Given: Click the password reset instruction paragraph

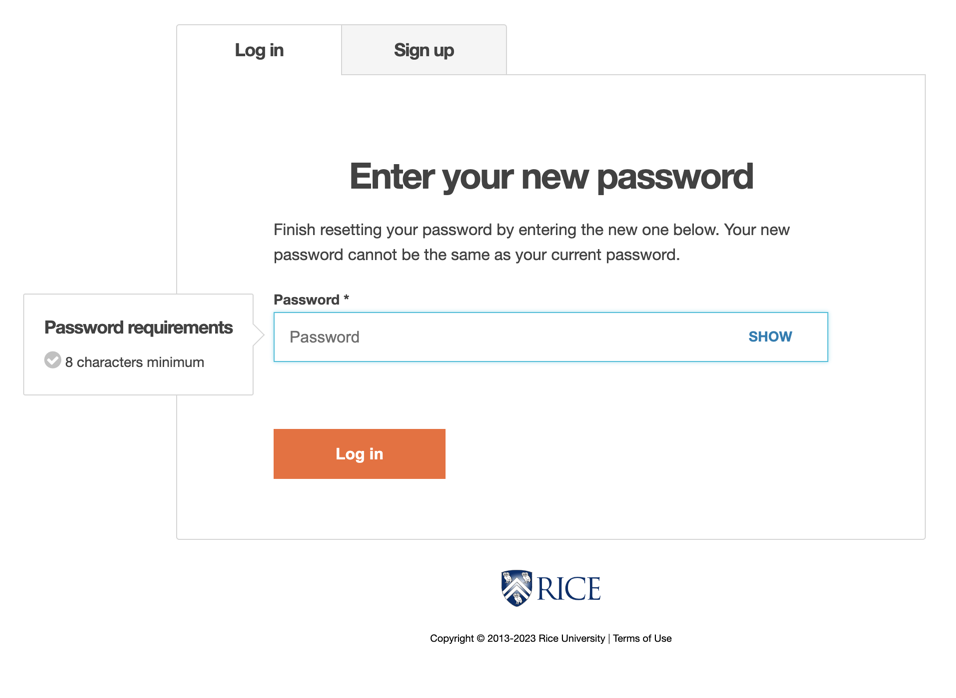Looking at the screenshot, I should click(x=531, y=241).
